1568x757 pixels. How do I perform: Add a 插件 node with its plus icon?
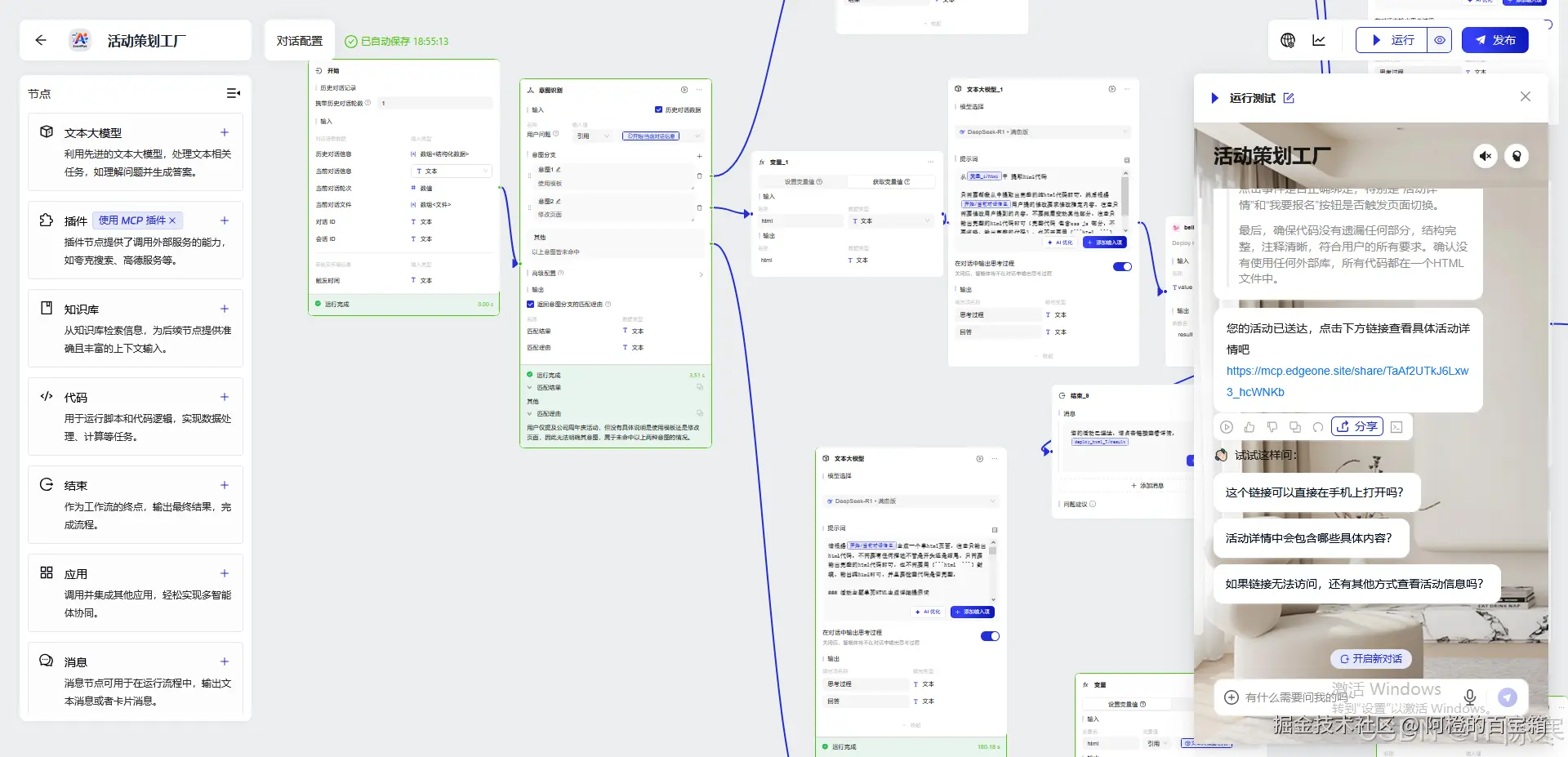coord(225,220)
